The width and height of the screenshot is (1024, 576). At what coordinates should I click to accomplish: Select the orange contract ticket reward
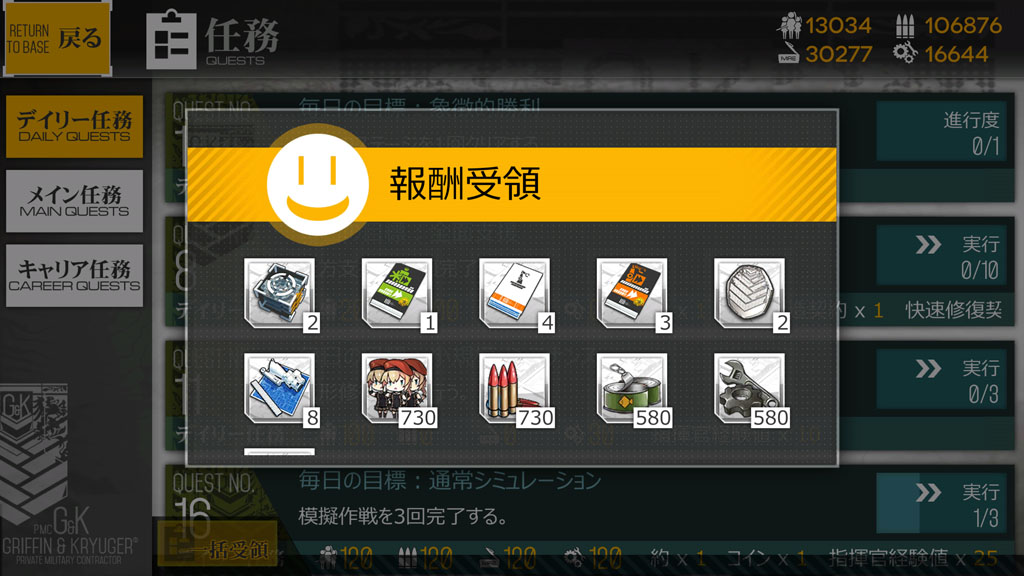tap(634, 295)
